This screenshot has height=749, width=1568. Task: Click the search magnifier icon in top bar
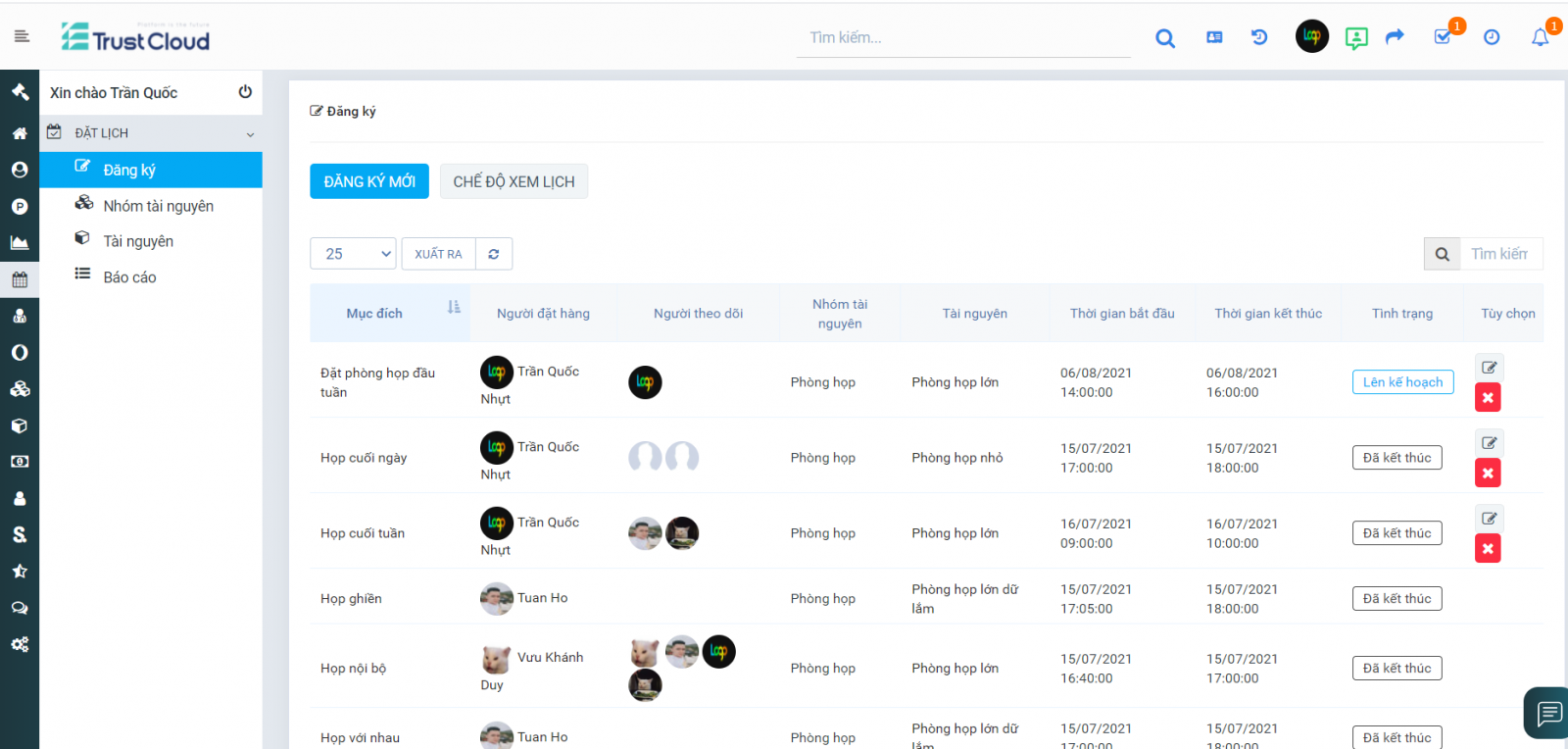(x=1164, y=38)
